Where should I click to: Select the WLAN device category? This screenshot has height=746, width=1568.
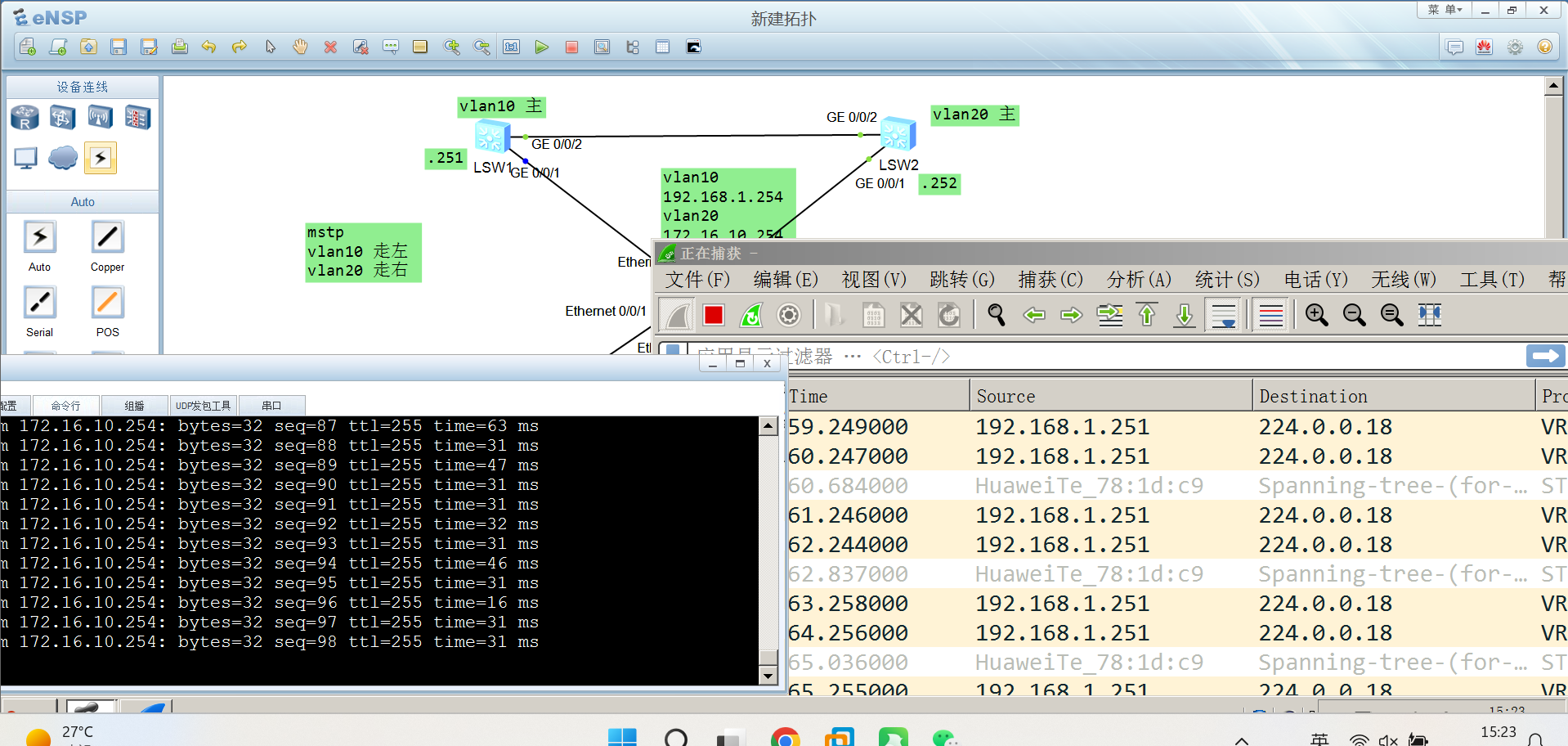tap(100, 118)
